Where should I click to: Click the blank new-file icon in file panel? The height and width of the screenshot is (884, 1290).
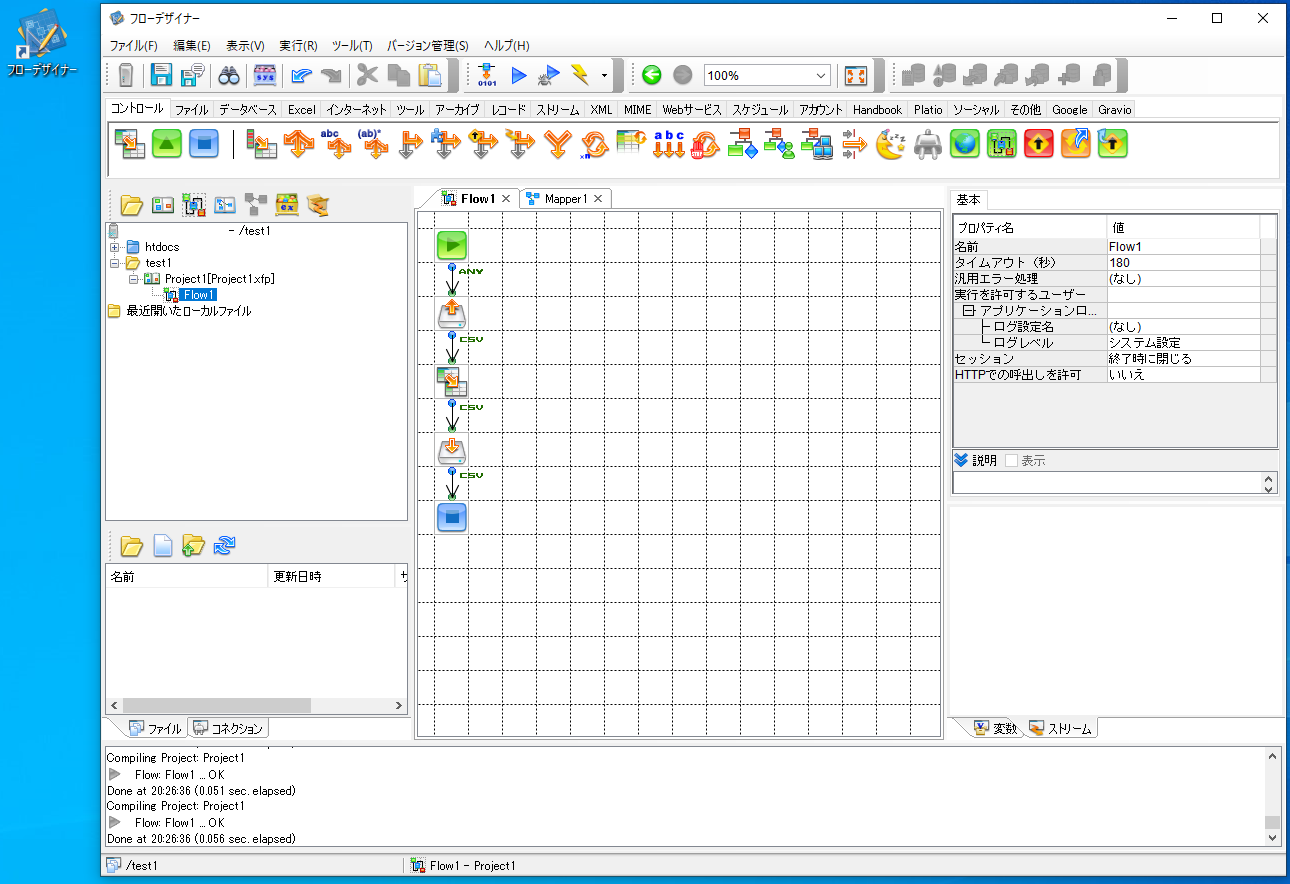click(163, 545)
